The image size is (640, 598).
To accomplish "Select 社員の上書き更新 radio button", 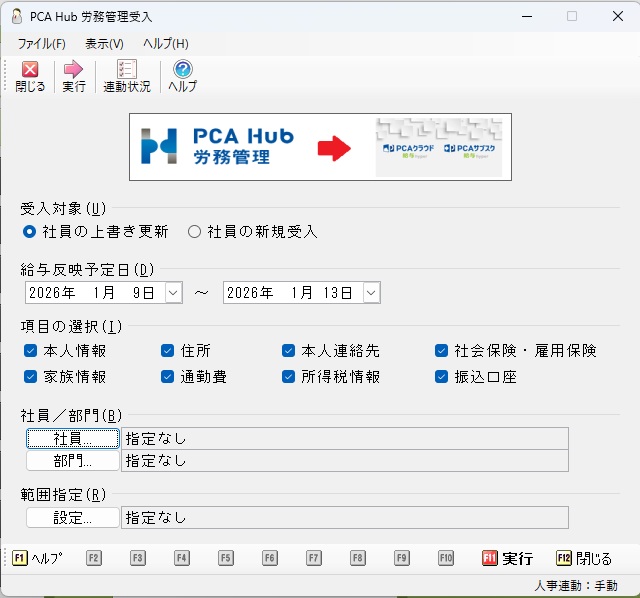I will (30, 232).
